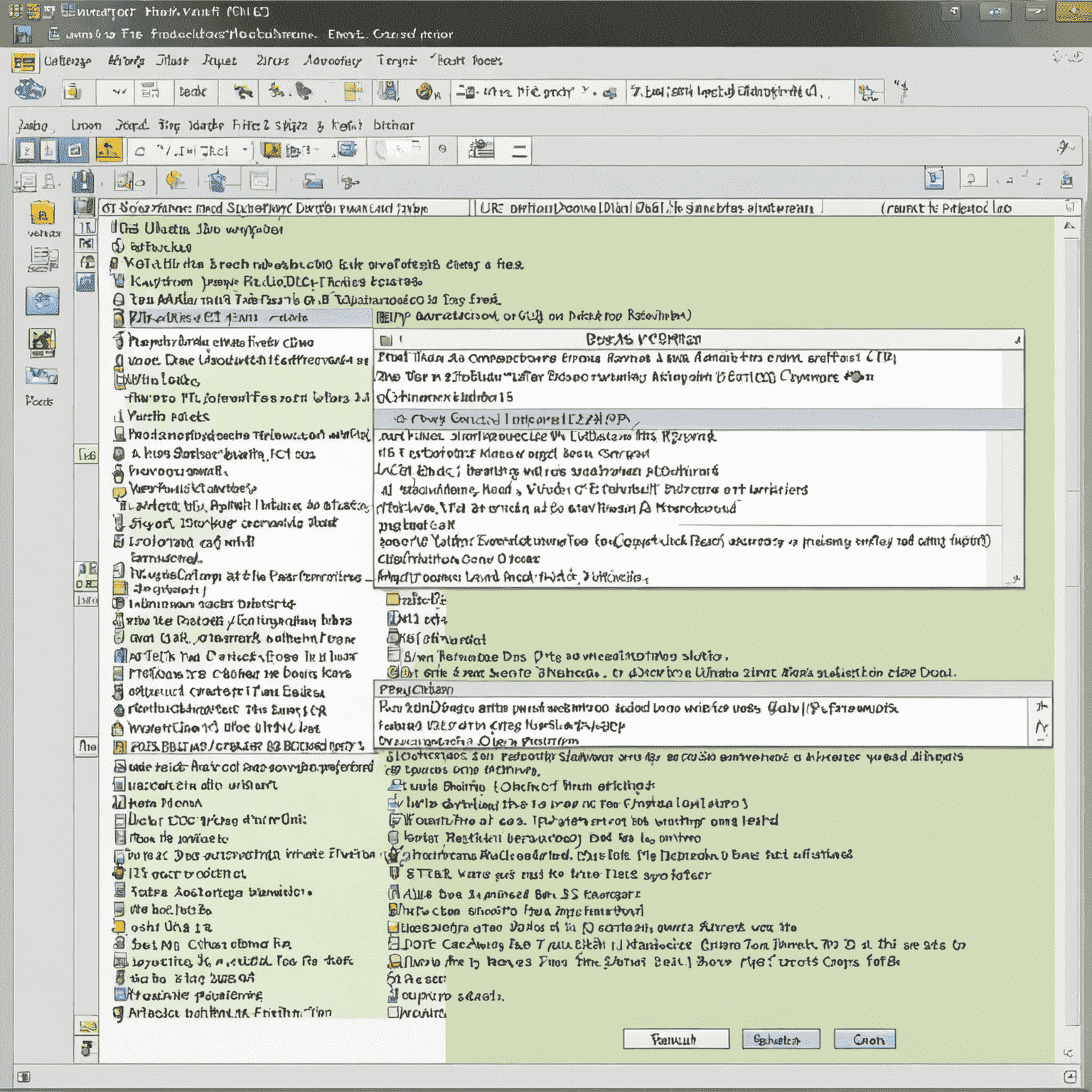Image resolution: width=1092 pixels, height=1092 pixels.
Task: Select the computer icon in the left sidebar
Action: pyautogui.click(x=43, y=259)
